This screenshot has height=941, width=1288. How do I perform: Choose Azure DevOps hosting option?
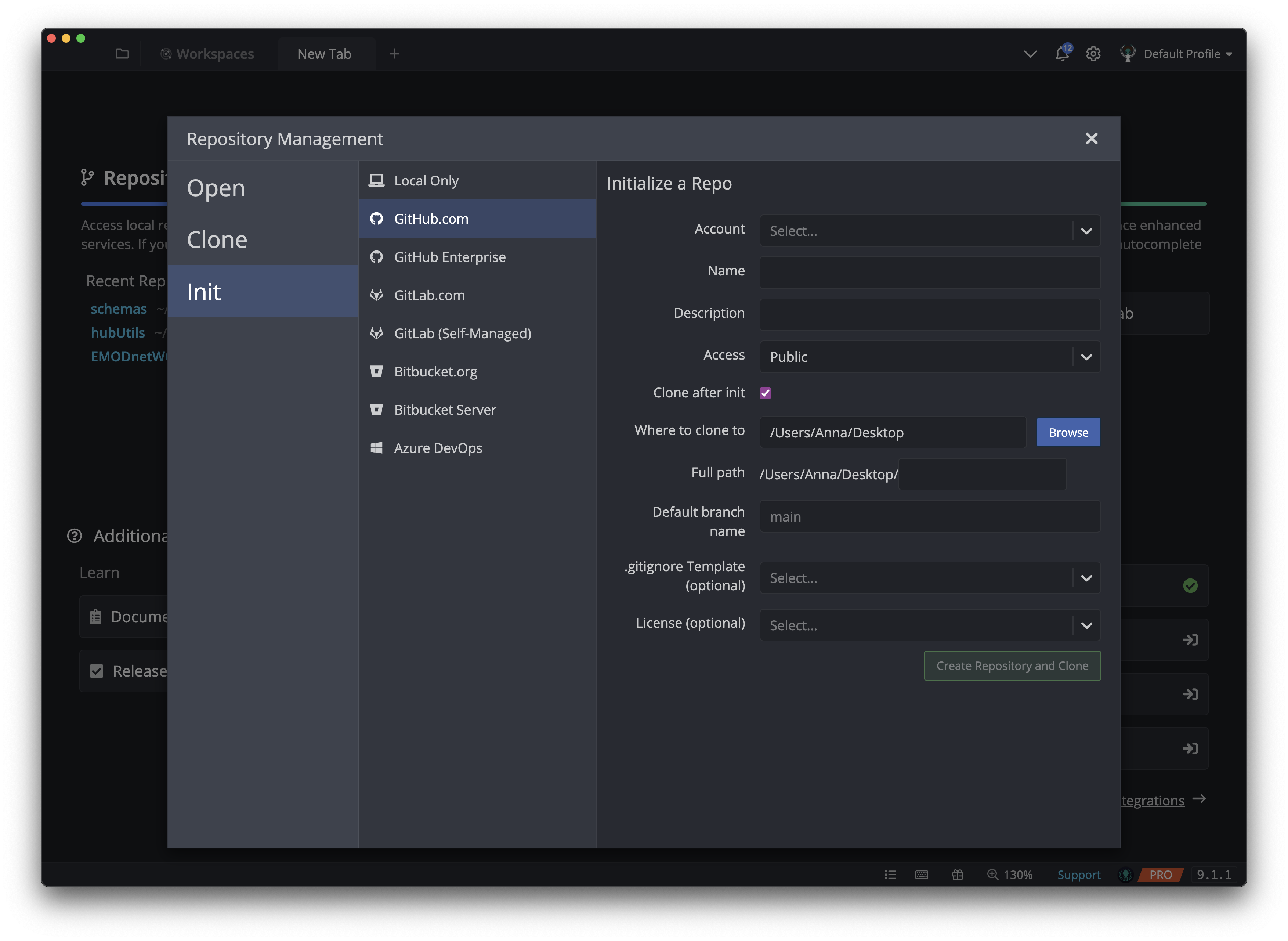[477, 448]
